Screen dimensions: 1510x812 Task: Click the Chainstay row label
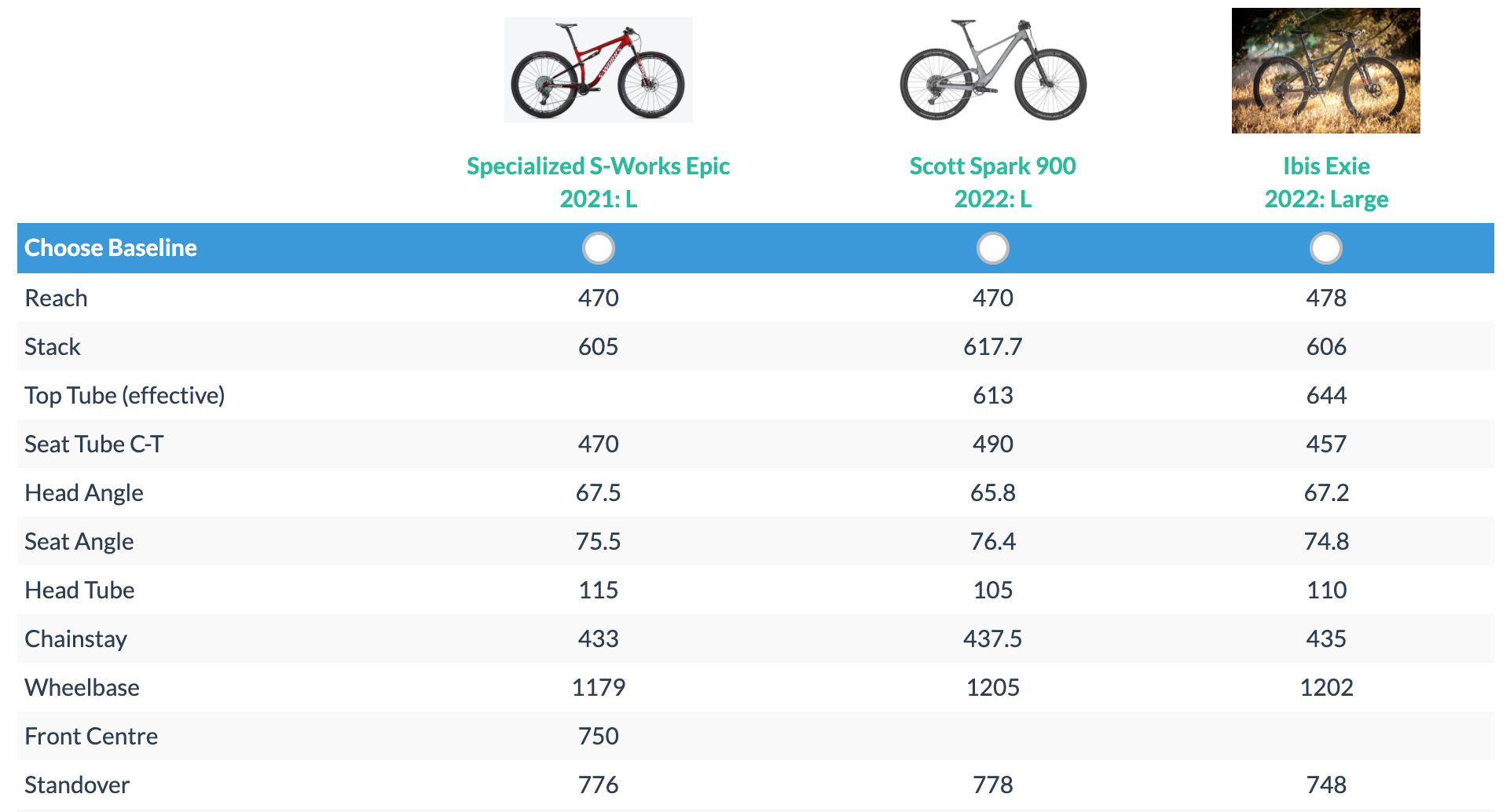tap(76, 639)
